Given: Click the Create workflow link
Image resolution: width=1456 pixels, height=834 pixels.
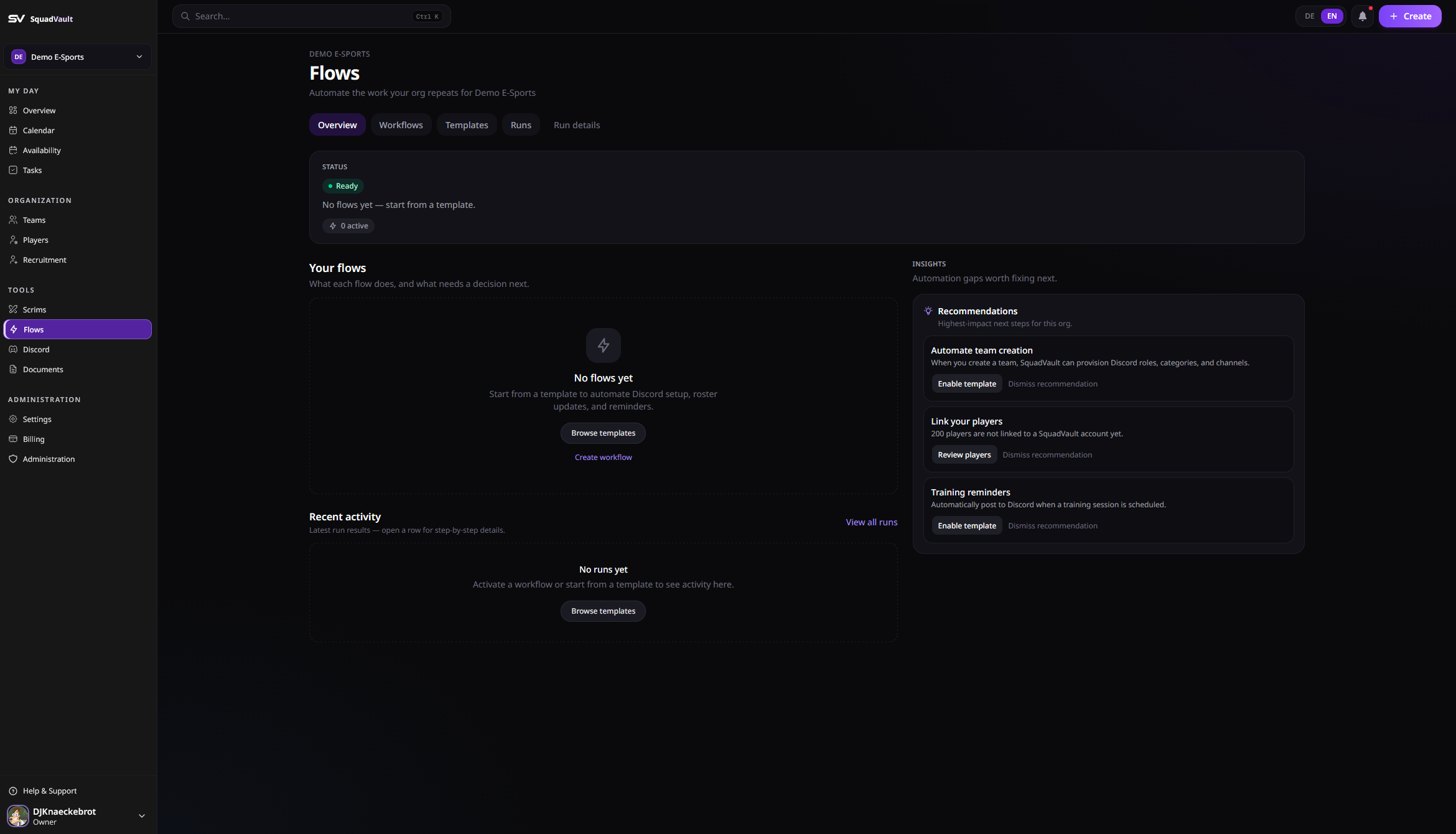Looking at the screenshot, I should [603, 457].
